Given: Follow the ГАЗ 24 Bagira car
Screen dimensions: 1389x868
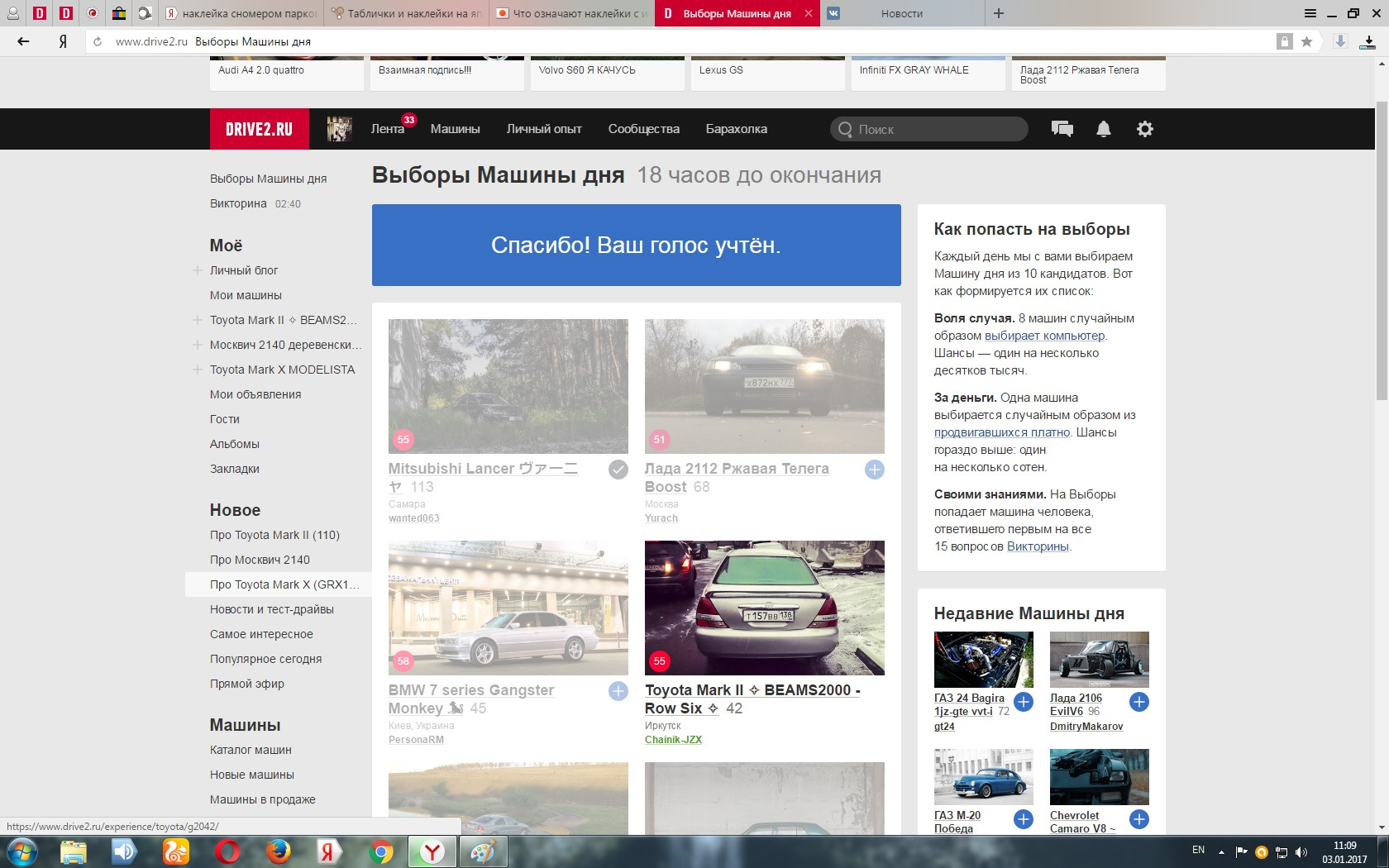Looking at the screenshot, I should click(x=1024, y=702).
